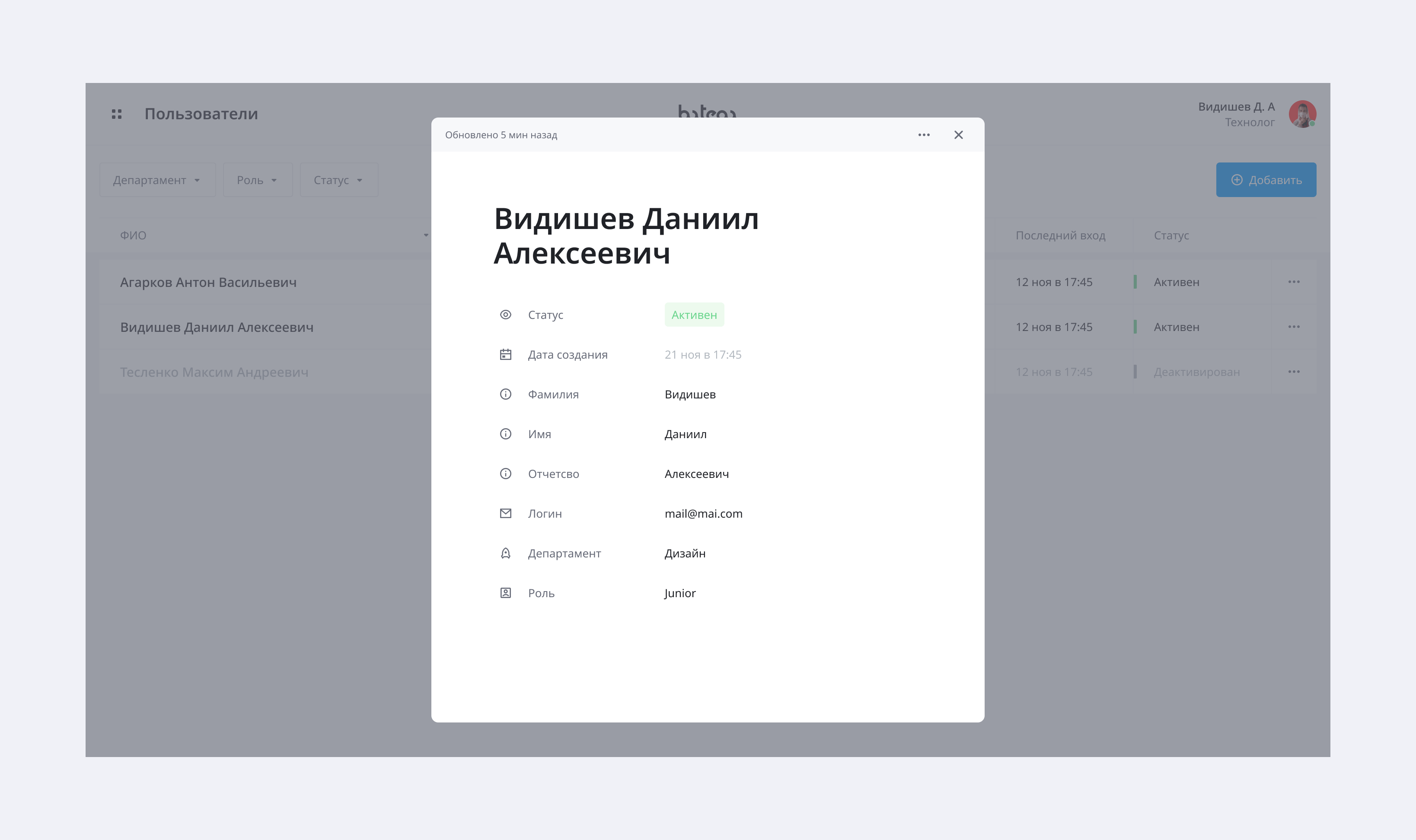
Task: Select the mail@mai.com login value
Action: [703, 513]
